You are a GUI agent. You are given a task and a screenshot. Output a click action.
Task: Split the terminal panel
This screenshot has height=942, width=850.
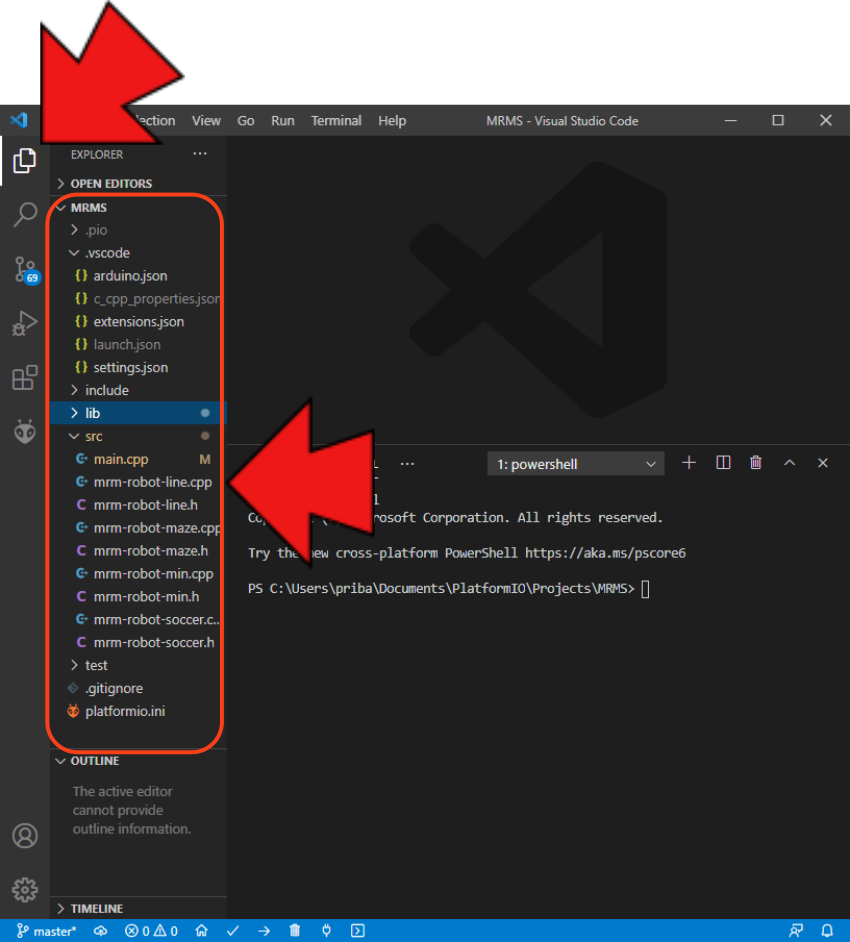pyautogui.click(x=724, y=463)
